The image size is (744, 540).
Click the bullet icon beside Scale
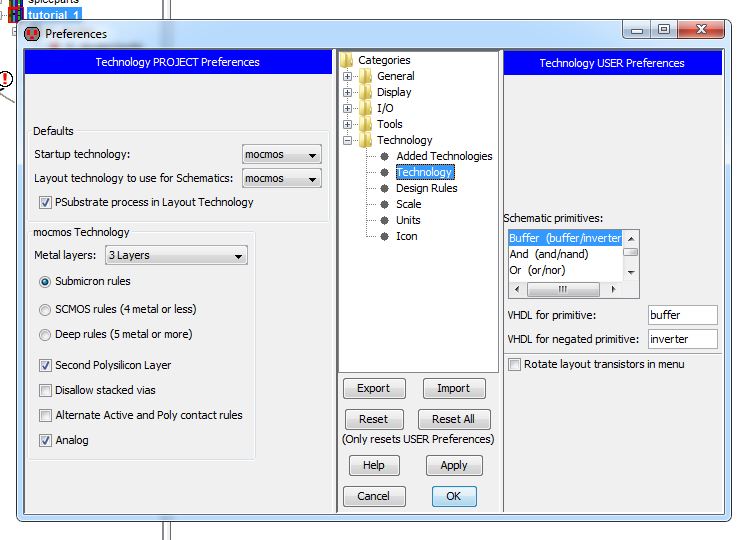pos(385,204)
